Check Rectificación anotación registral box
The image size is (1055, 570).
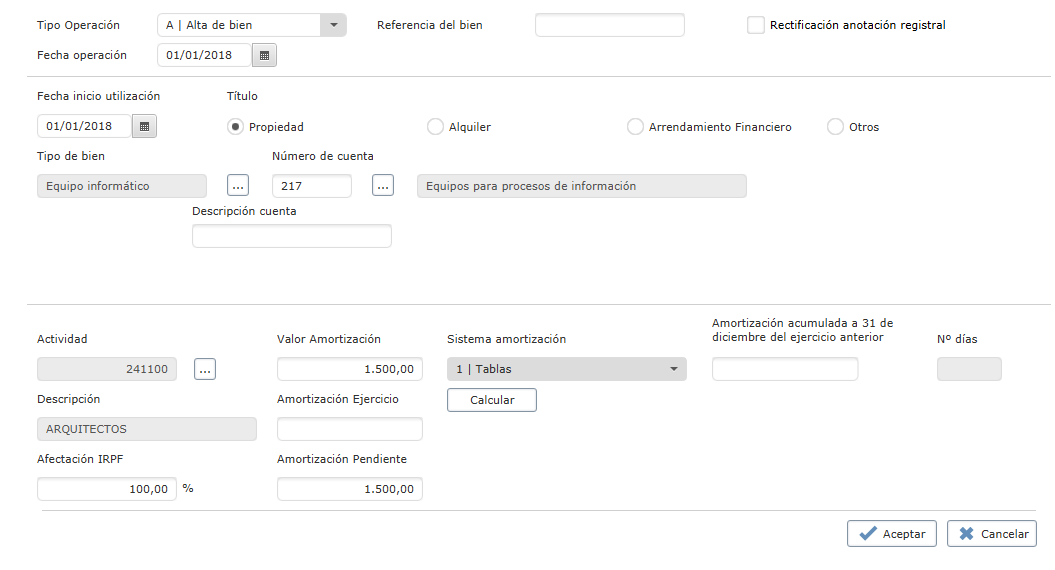756,25
